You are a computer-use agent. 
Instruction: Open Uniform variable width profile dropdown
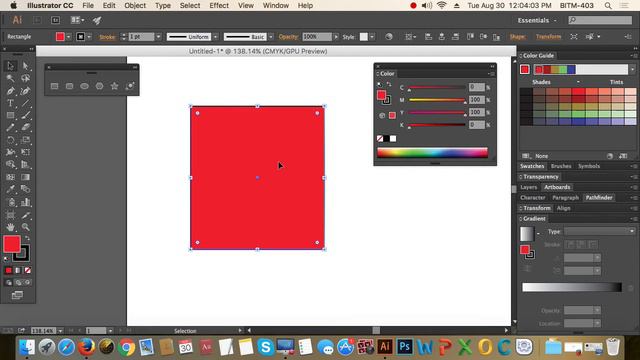216,37
